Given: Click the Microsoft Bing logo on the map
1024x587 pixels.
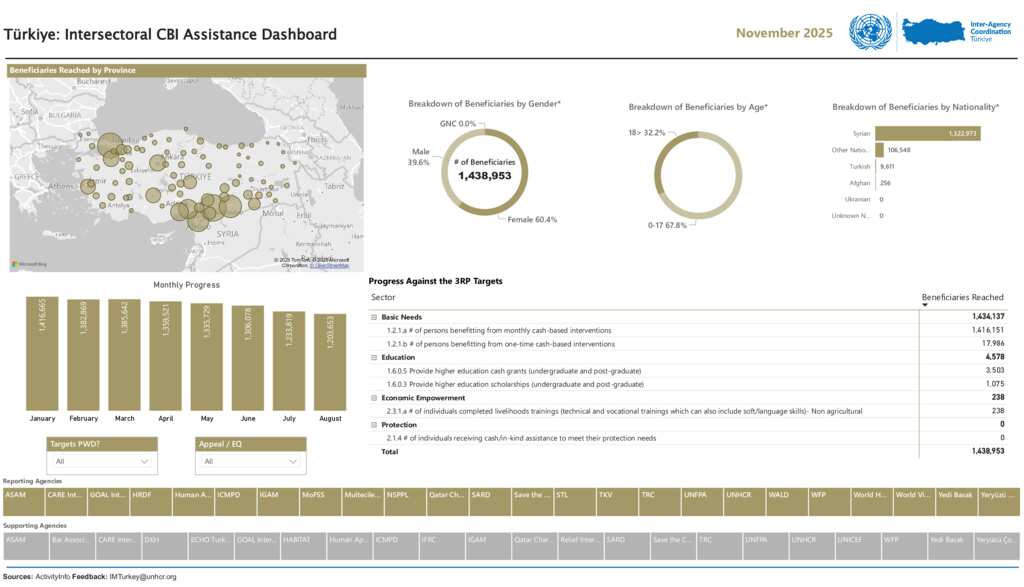Looking at the screenshot, I should 30,264.
